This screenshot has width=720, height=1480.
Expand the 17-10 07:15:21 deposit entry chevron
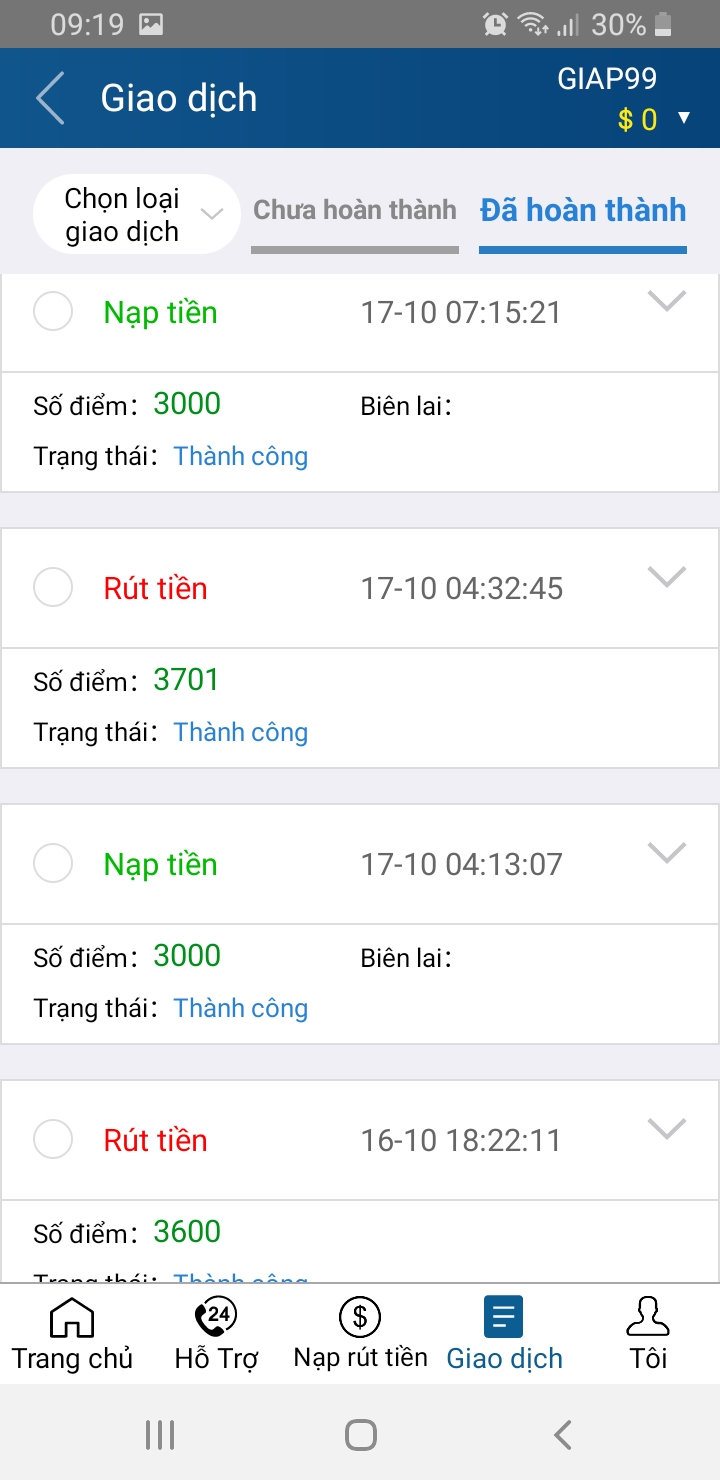click(667, 301)
